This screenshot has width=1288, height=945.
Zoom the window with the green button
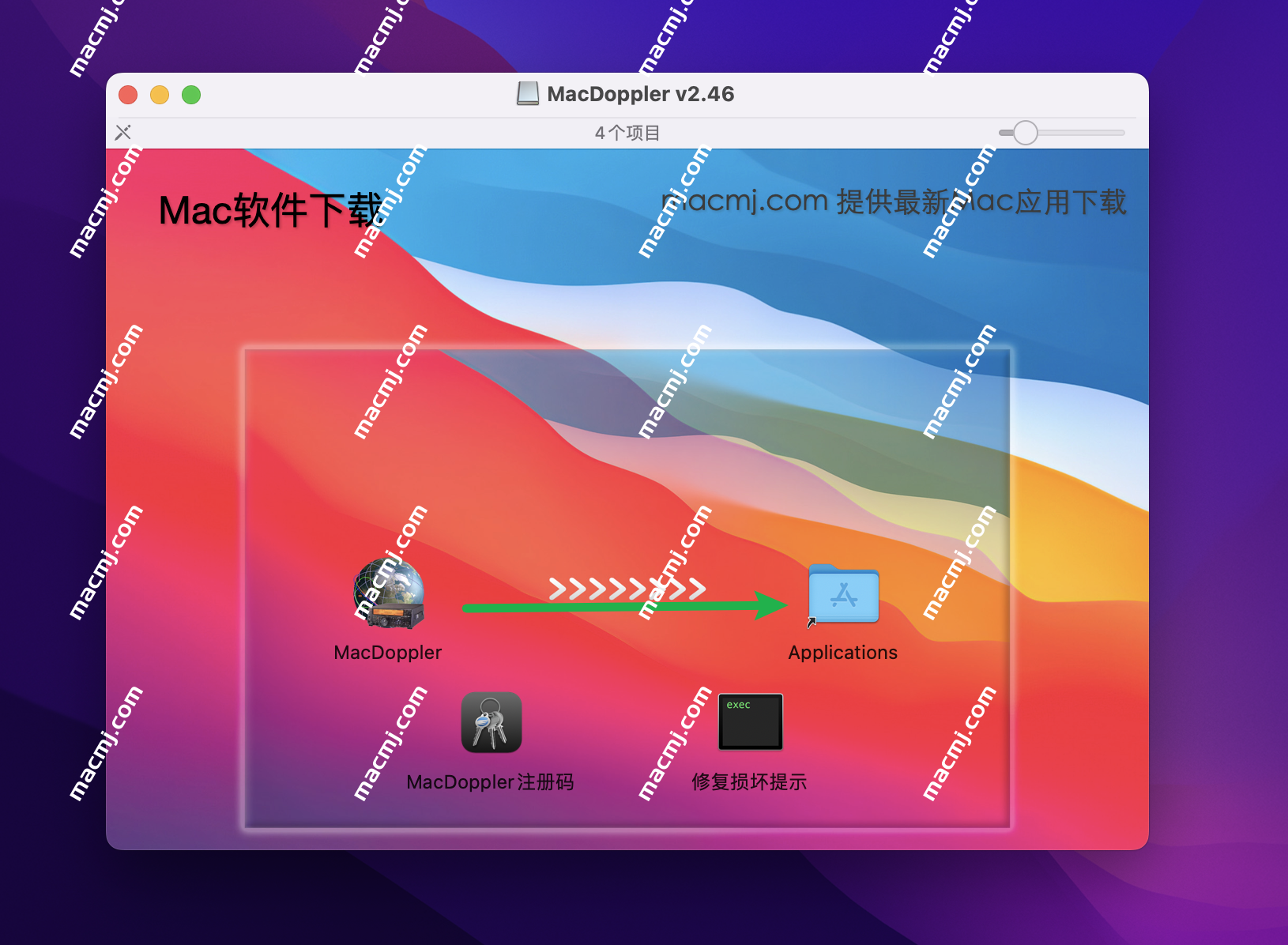tap(191, 95)
